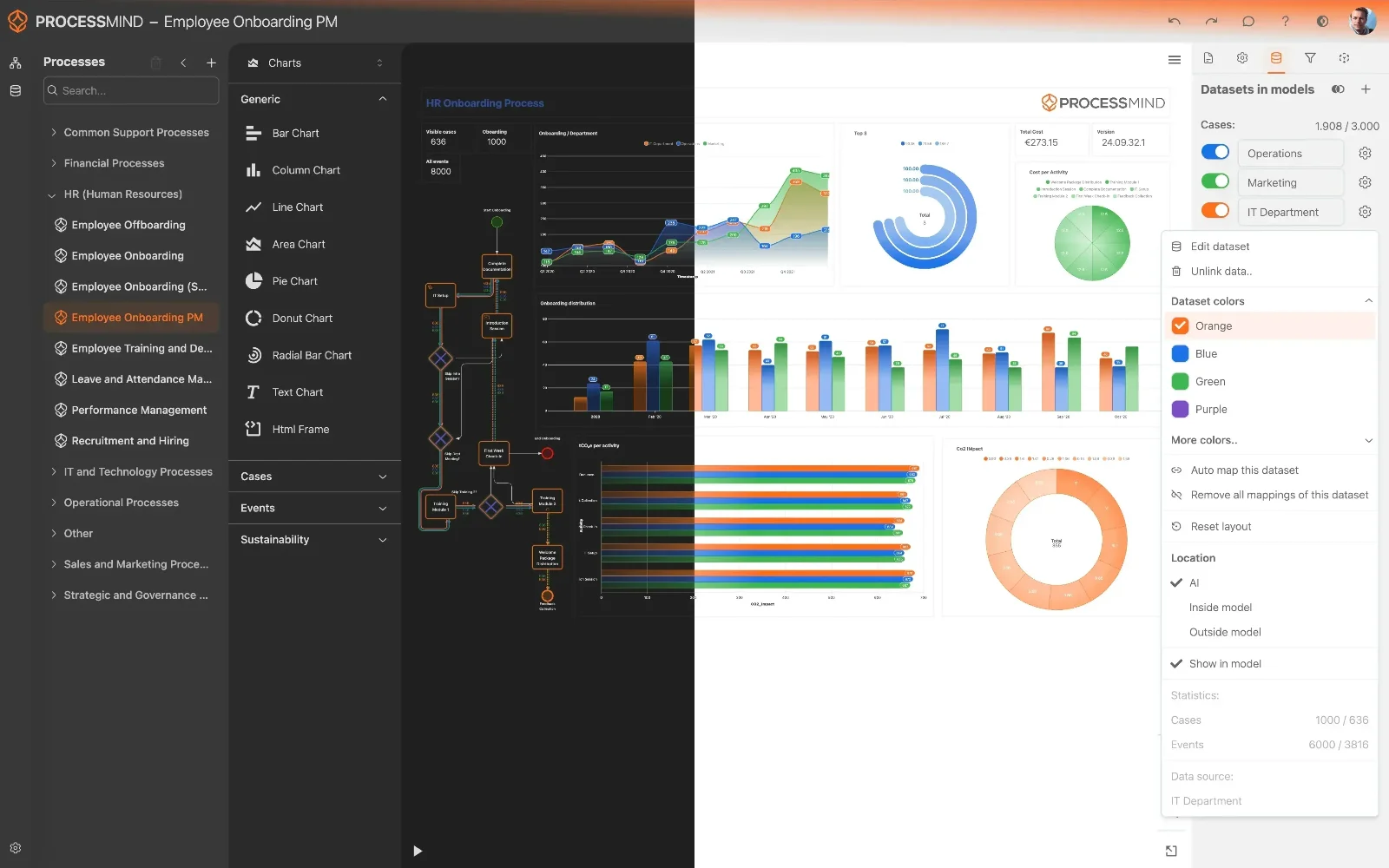Open the datasets panel tab icon
The height and width of the screenshot is (868, 1389).
pyautogui.click(x=1276, y=58)
